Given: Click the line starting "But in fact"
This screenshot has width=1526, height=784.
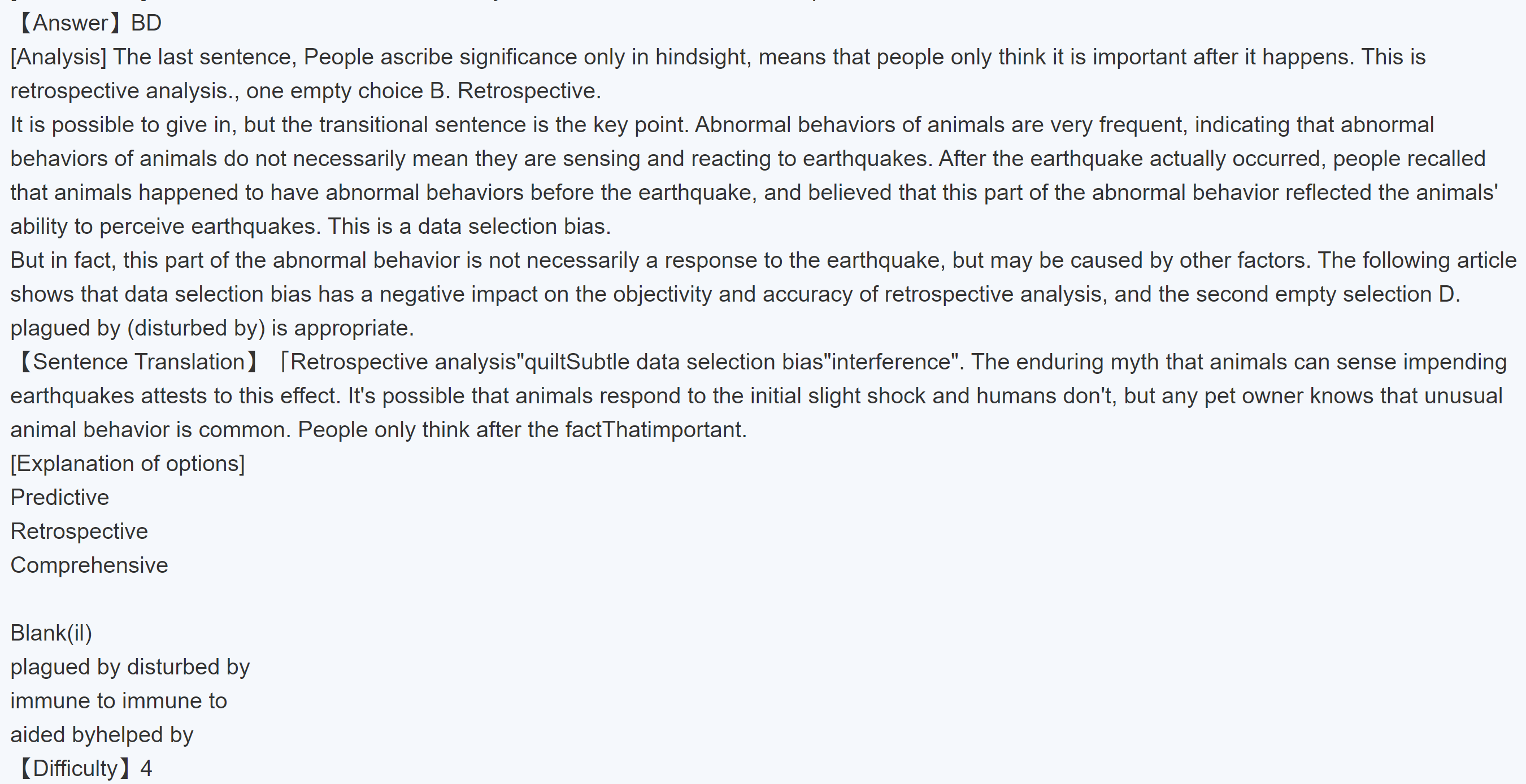Looking at the screenshot, I should pyautogui.click(x=763, y=260).
